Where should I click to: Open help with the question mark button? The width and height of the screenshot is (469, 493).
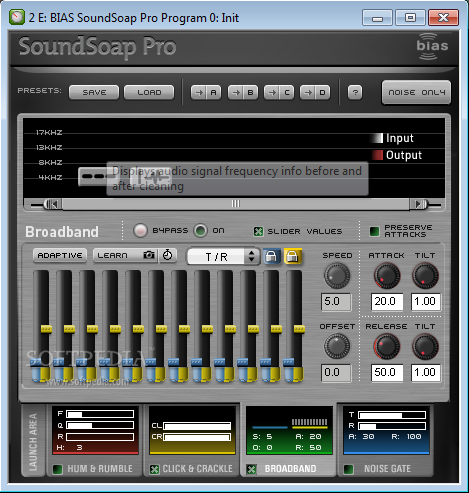(x=355, y=92)
